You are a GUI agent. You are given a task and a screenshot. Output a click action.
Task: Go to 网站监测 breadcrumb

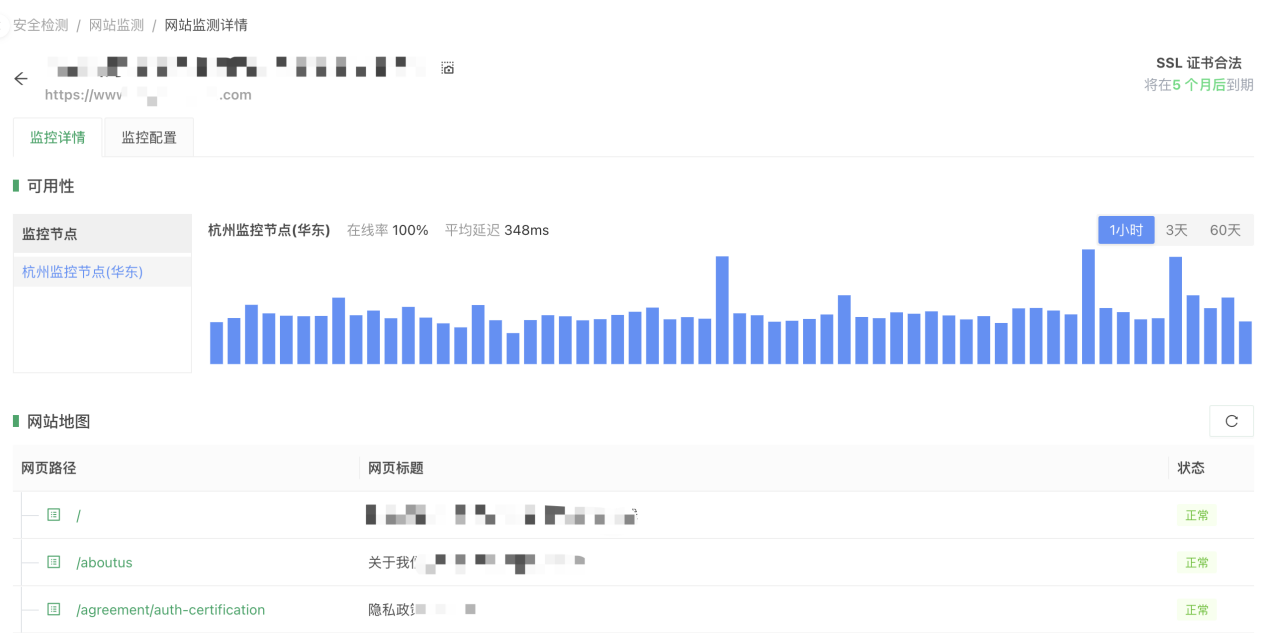coord(116,25)
